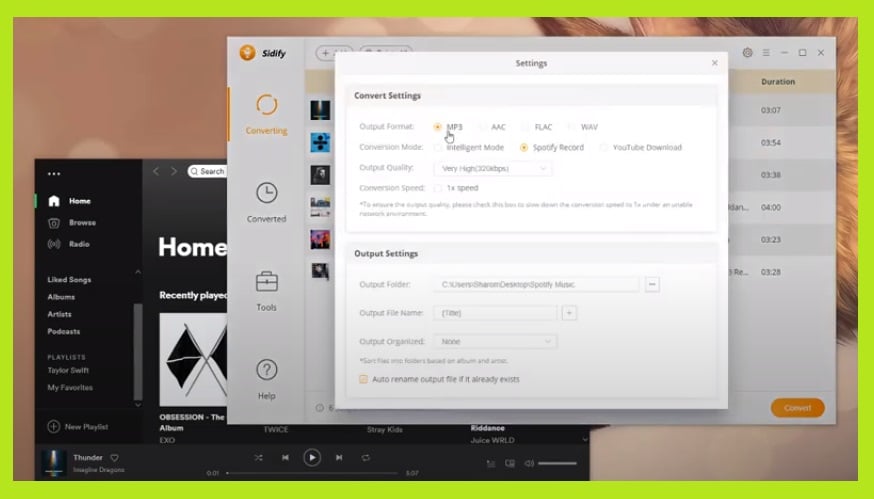Toggle shuffle in Spotify player
The image size is (874, 499).
point(258,458)
